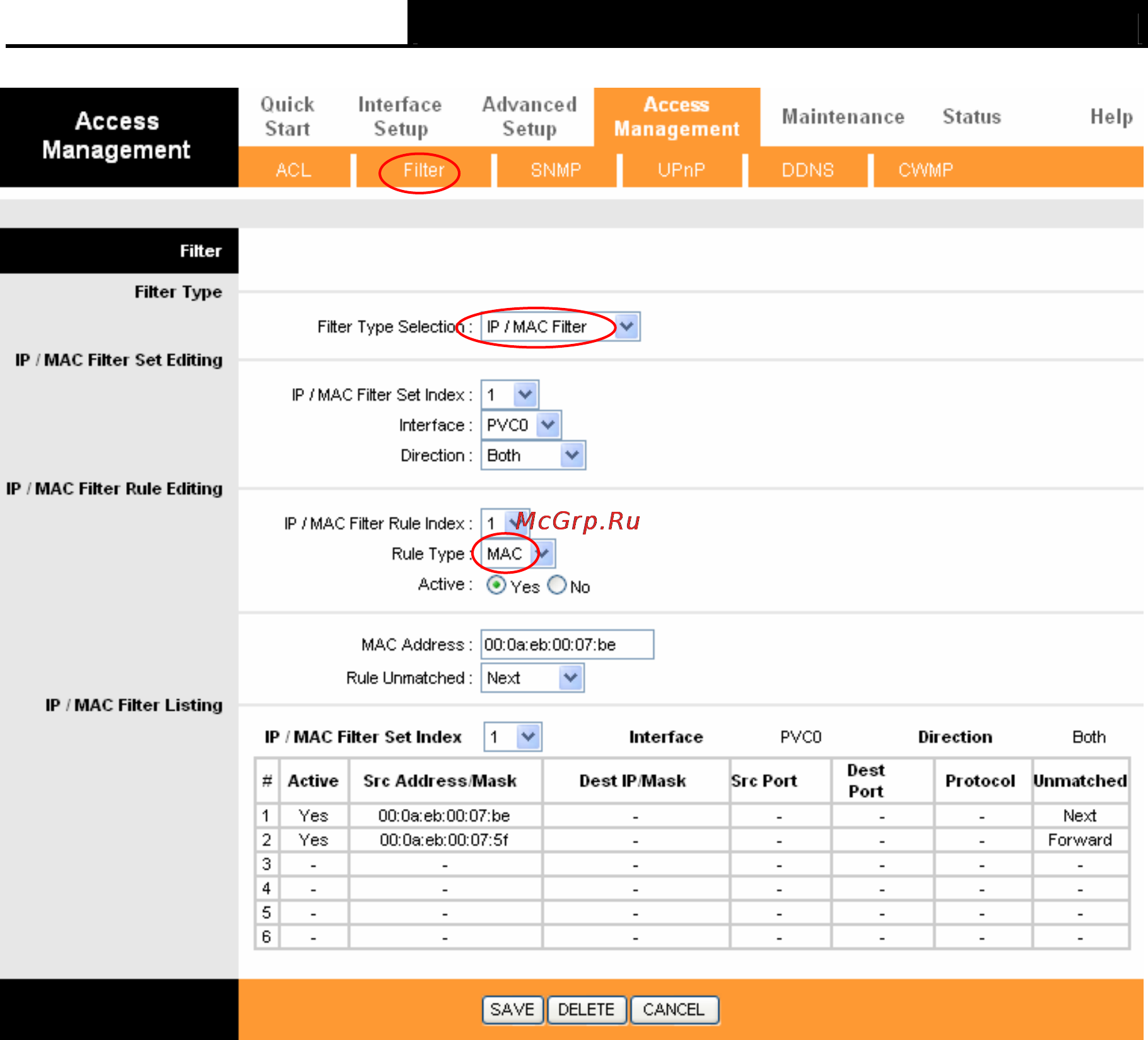Open the Filter Set Index dropdown in Filter Listing
This screenshot has width=1148, height=1040.
click(x=513, y=737)
